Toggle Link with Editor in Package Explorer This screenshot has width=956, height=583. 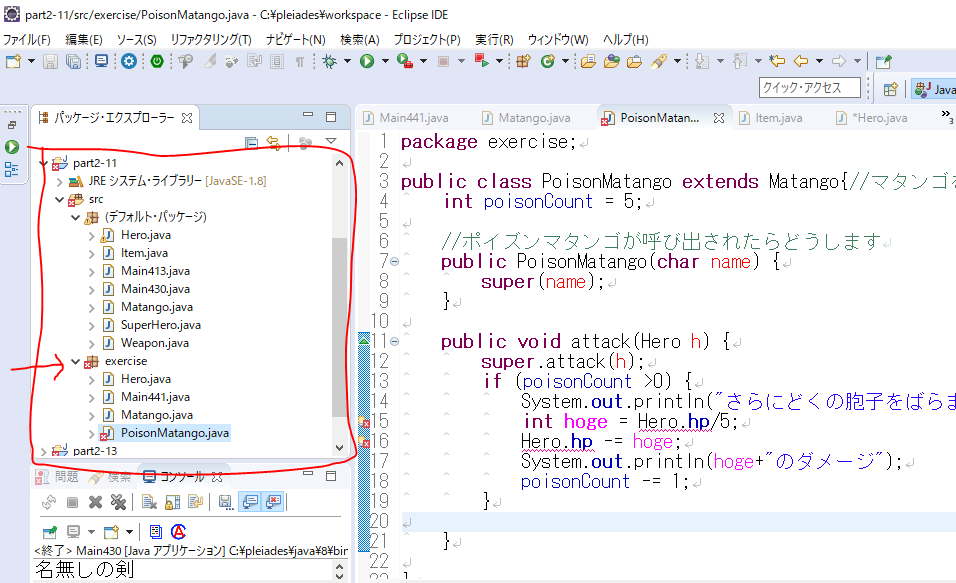point(272,143)
